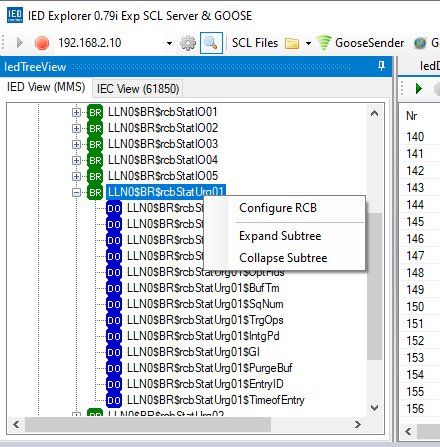Pin the IedTreeView panel with pushpin icon
The image size is (440, 447).
point(382,66)
